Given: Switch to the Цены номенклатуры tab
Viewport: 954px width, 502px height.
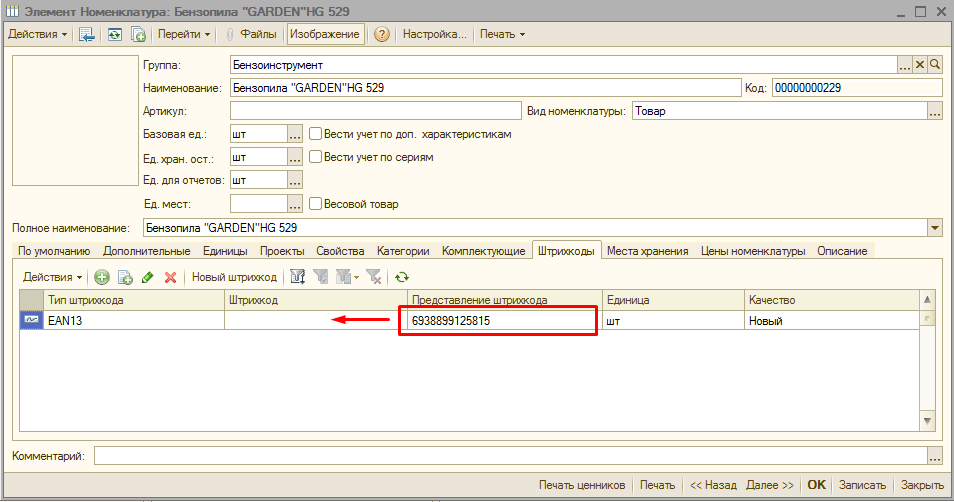Looking at the screenshot, I should [754, 251].
